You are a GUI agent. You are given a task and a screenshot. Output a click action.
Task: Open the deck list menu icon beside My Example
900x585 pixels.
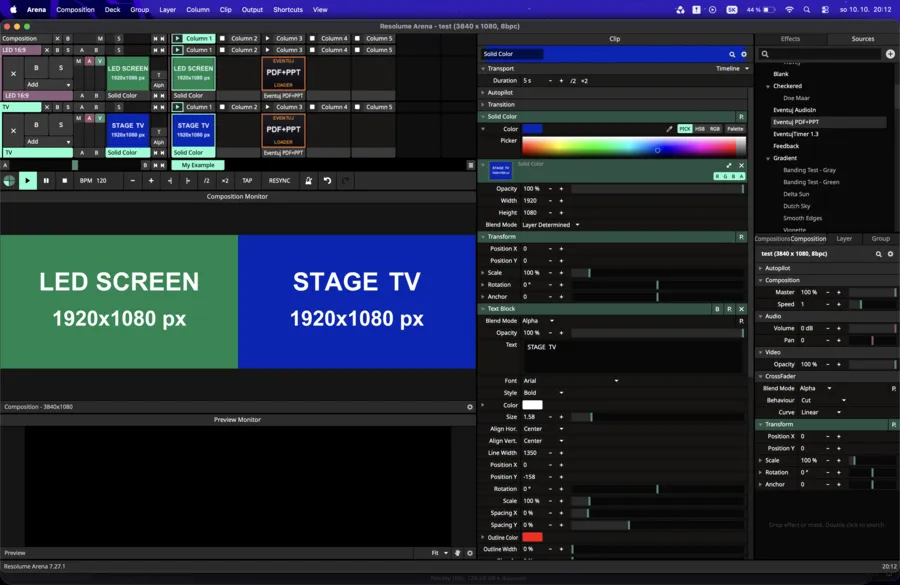[x=471, y=165]
